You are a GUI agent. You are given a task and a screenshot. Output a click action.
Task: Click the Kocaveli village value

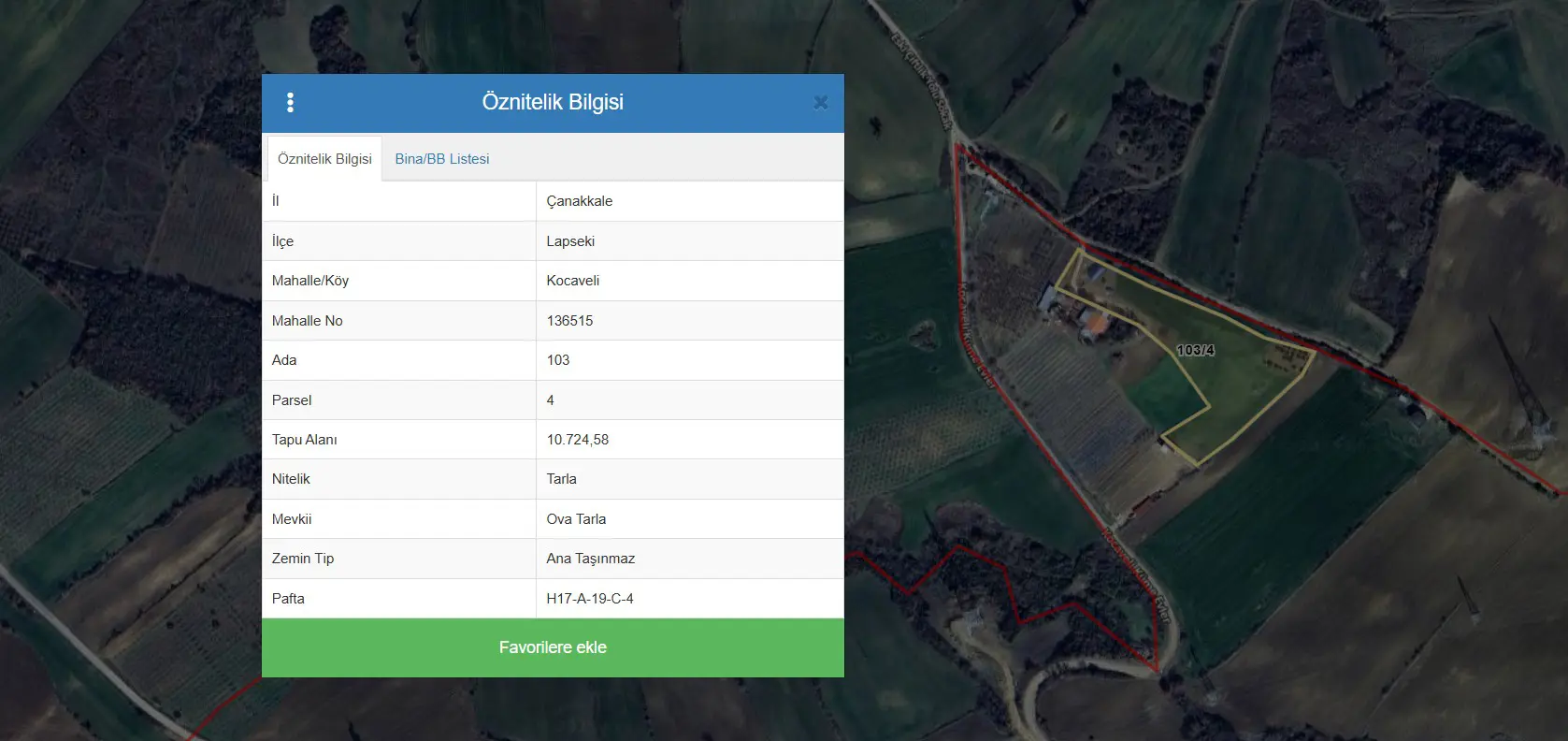click(573, 281)
